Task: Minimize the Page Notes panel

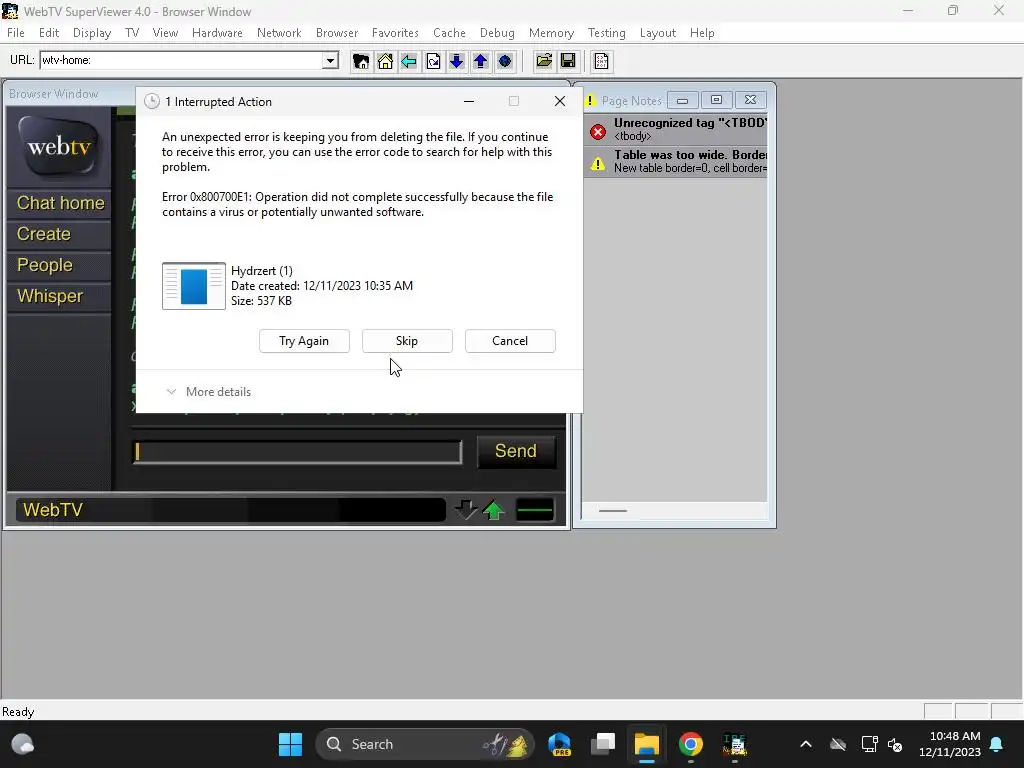Action: (x=682, y=101)
